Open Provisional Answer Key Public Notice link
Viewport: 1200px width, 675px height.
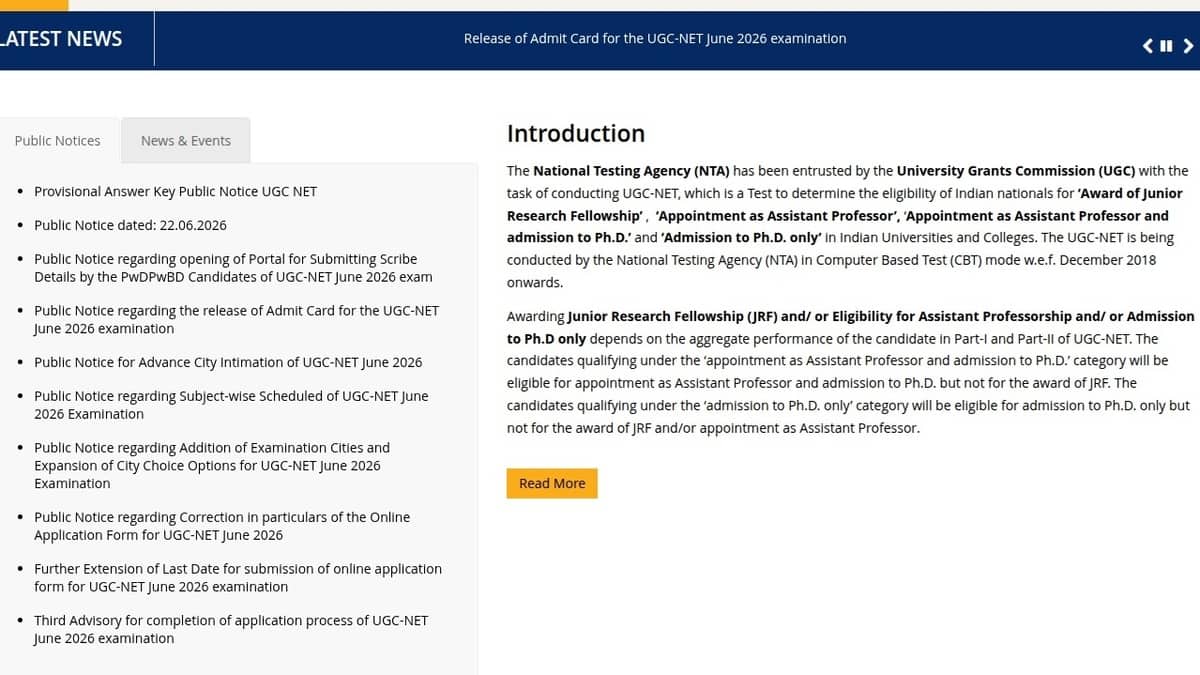[x=175, y=191]
